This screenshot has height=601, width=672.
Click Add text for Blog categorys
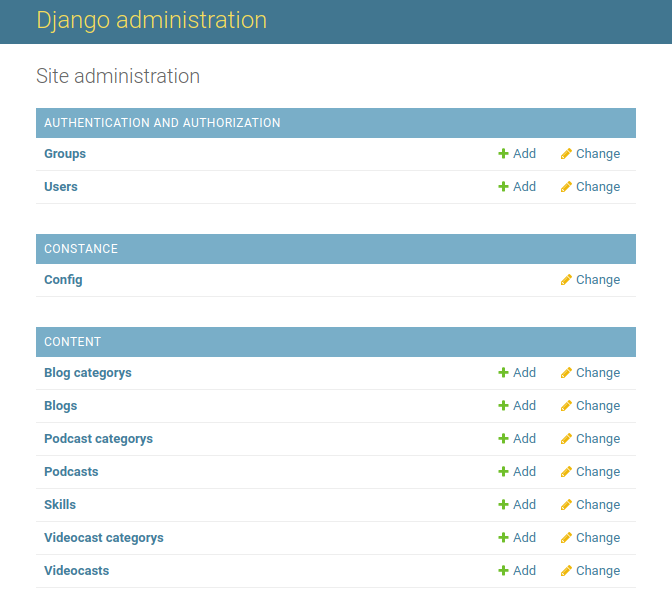click(525, 373)
